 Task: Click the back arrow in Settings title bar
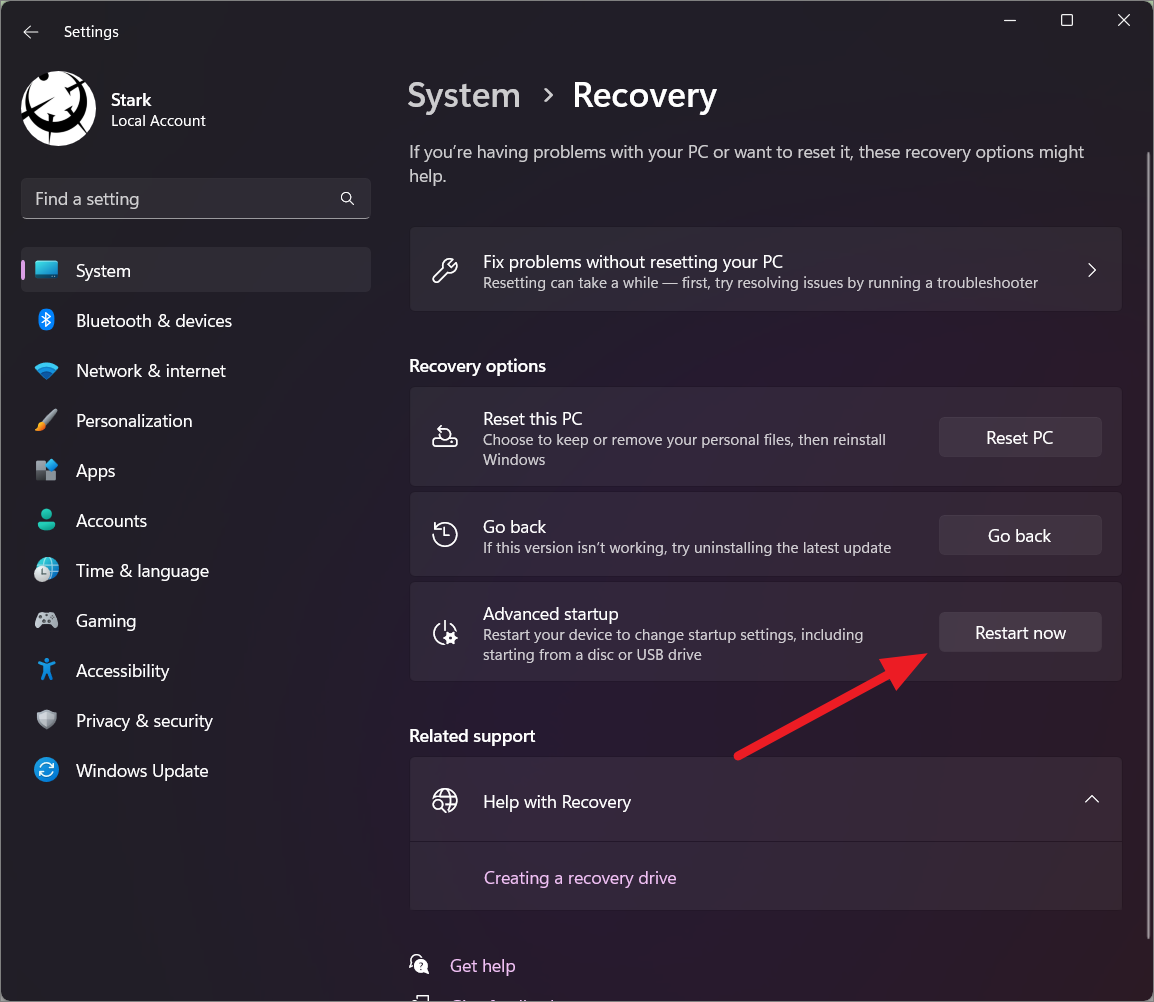[x=30, y=32]
